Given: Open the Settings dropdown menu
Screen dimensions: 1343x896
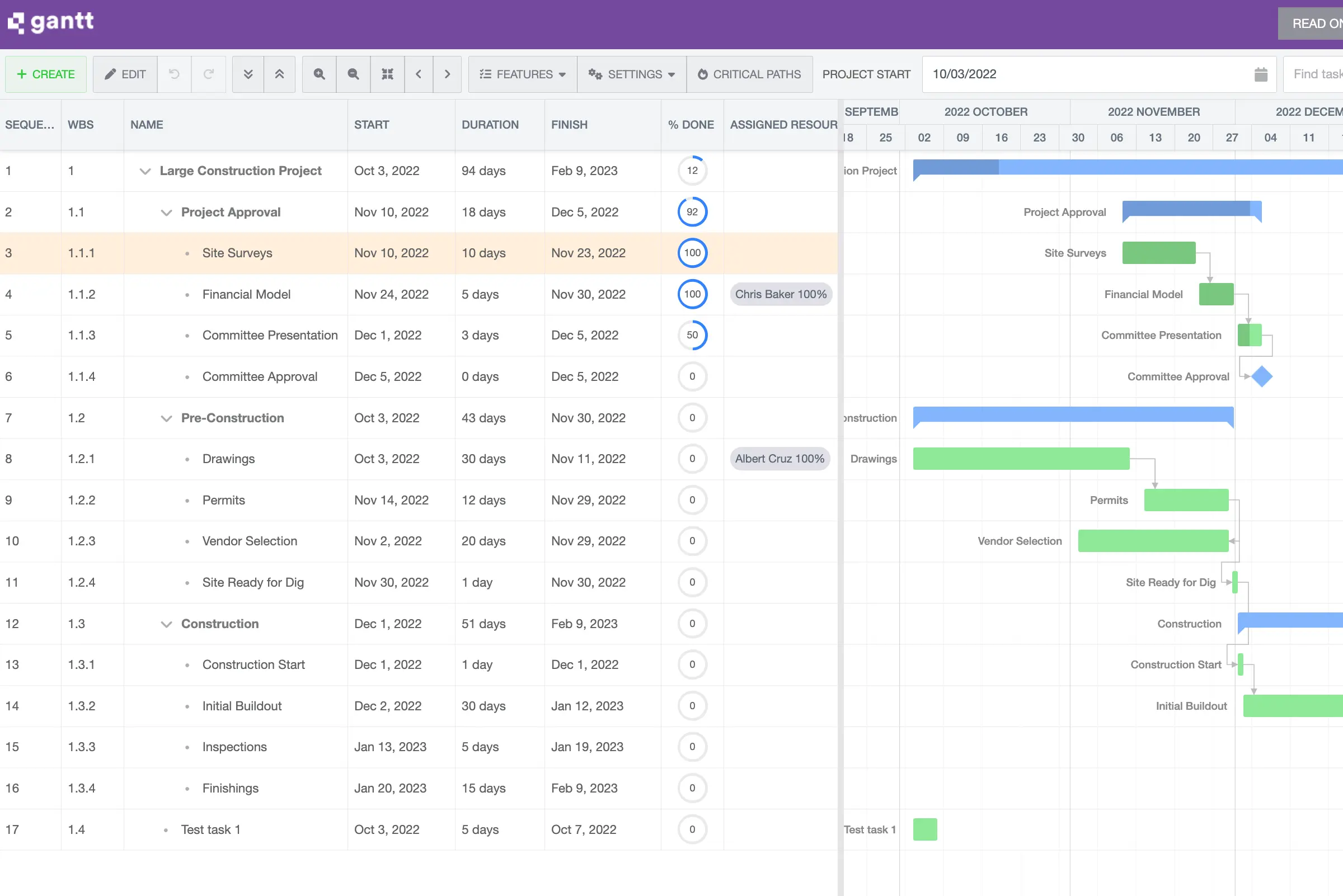Looking at the screenshot, I should [631, 74].
